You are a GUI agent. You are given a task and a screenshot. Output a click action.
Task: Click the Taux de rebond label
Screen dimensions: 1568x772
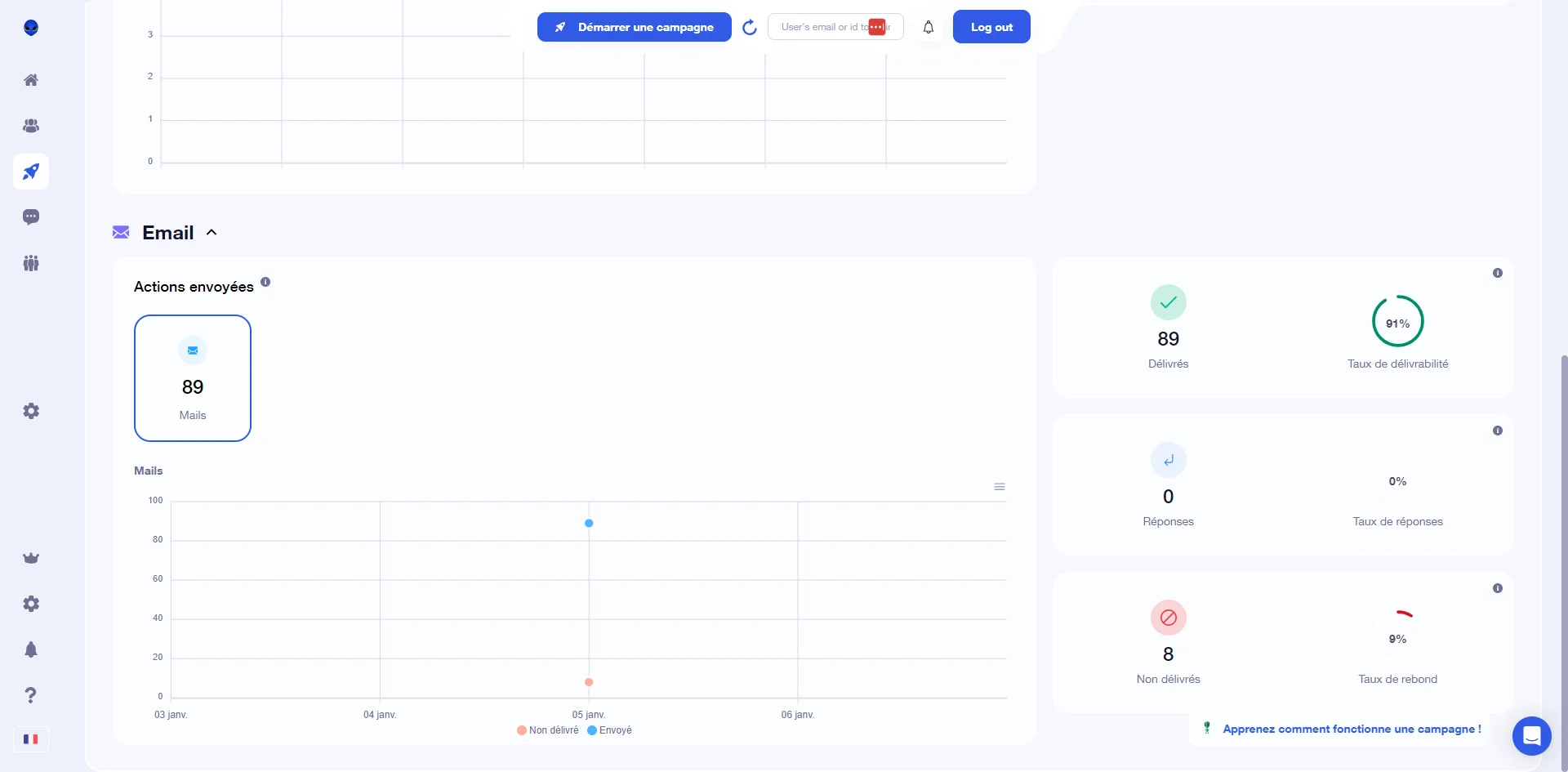1398,679
